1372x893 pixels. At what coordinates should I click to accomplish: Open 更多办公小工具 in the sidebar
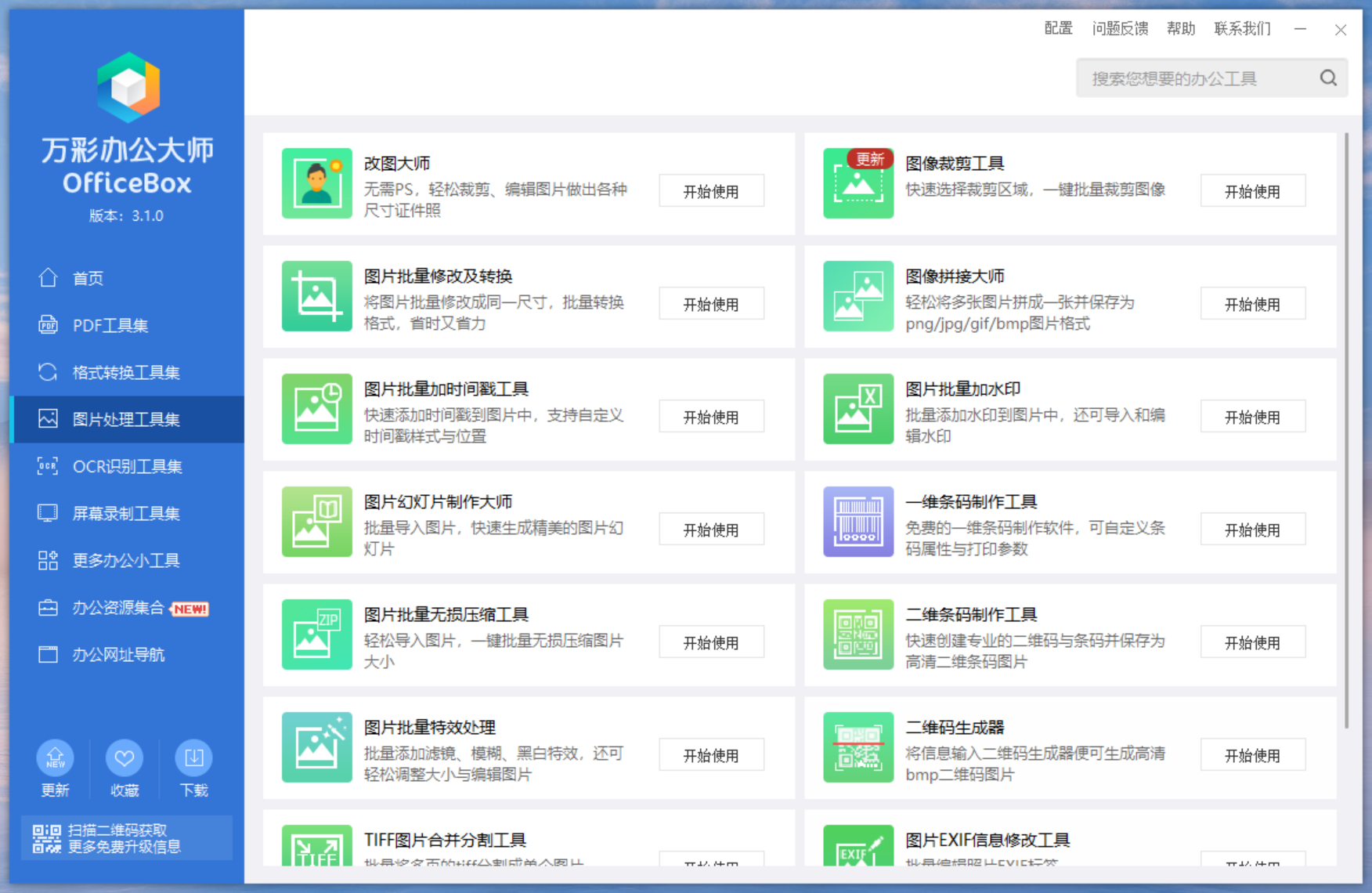(127, 560)
